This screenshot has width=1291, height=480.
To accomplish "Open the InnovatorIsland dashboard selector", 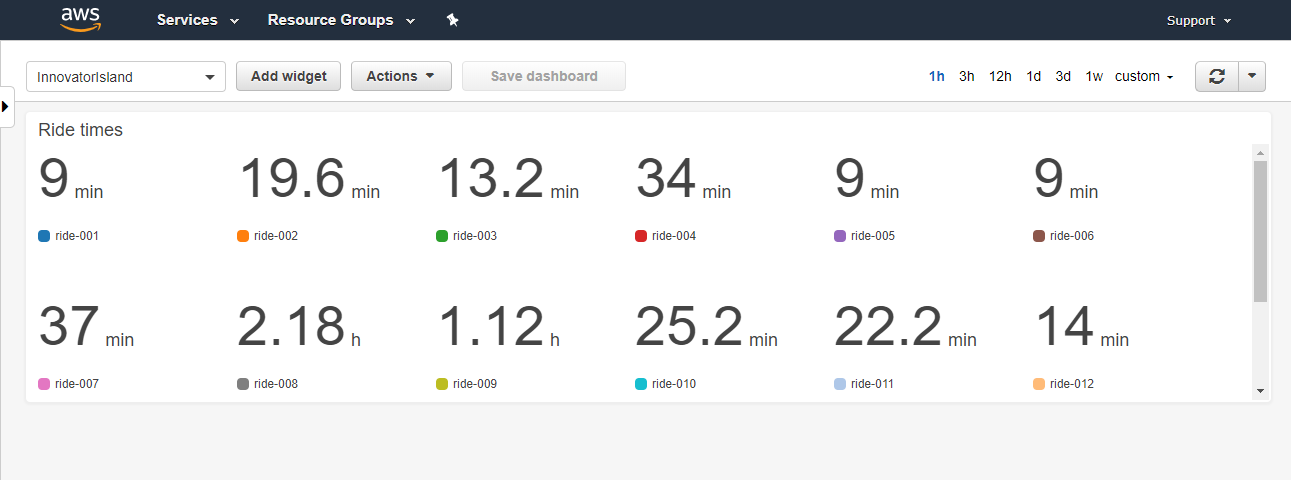I will coord(126,77).
